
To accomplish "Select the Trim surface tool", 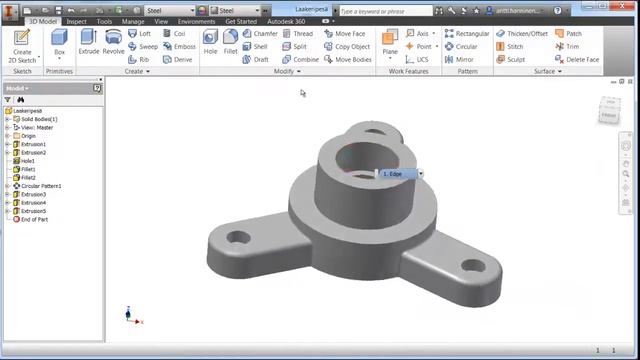I will tap(567, 47).
